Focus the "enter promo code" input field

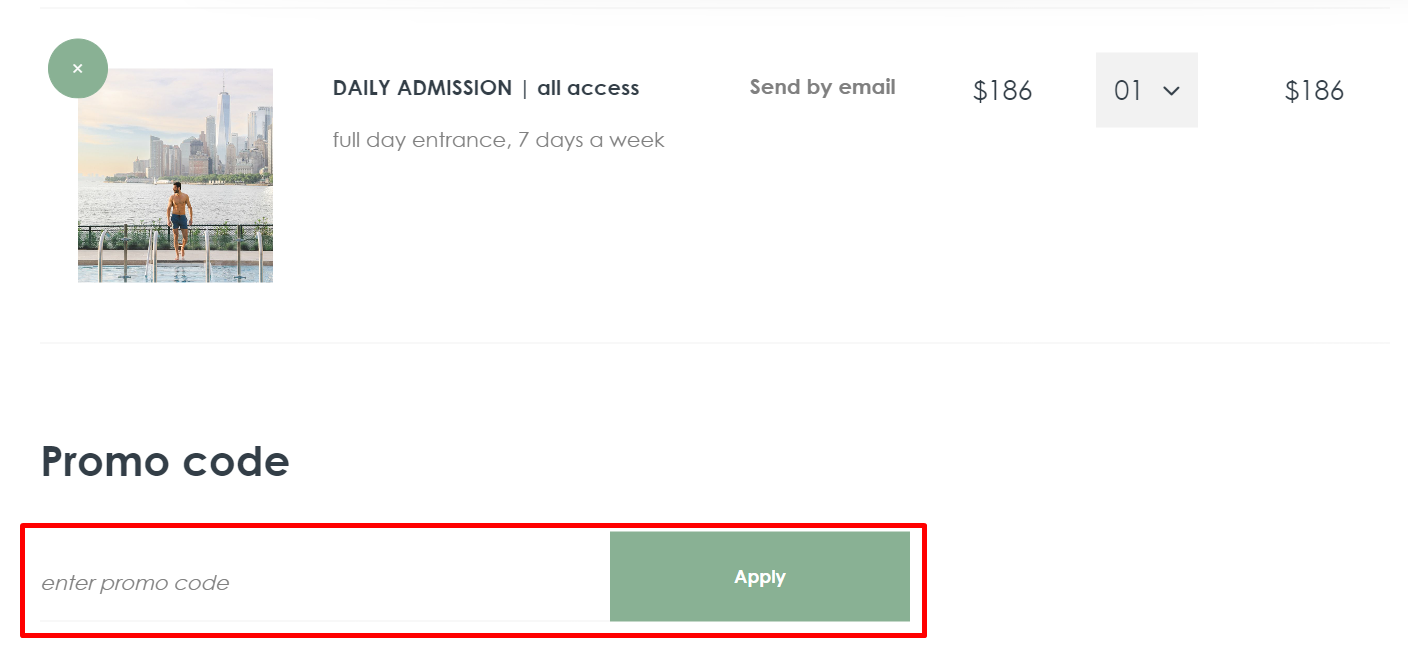[x=320, y=582]
